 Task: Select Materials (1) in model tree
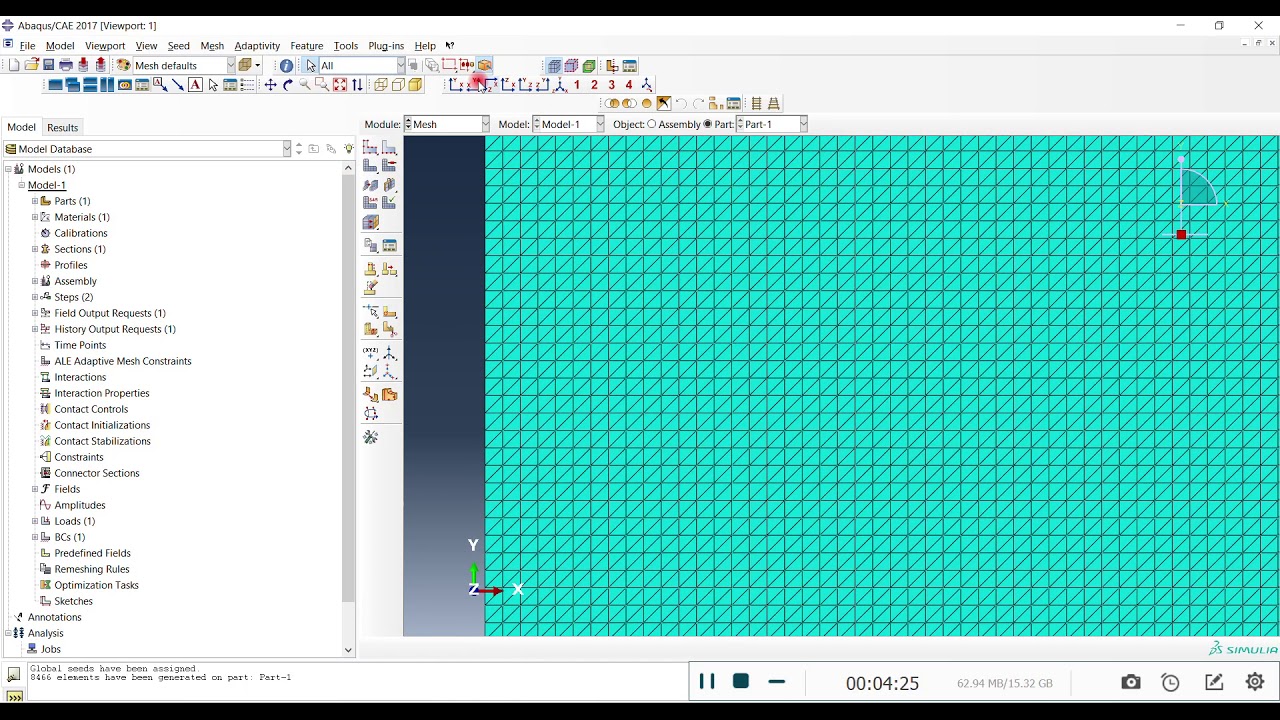coord(82,217)
